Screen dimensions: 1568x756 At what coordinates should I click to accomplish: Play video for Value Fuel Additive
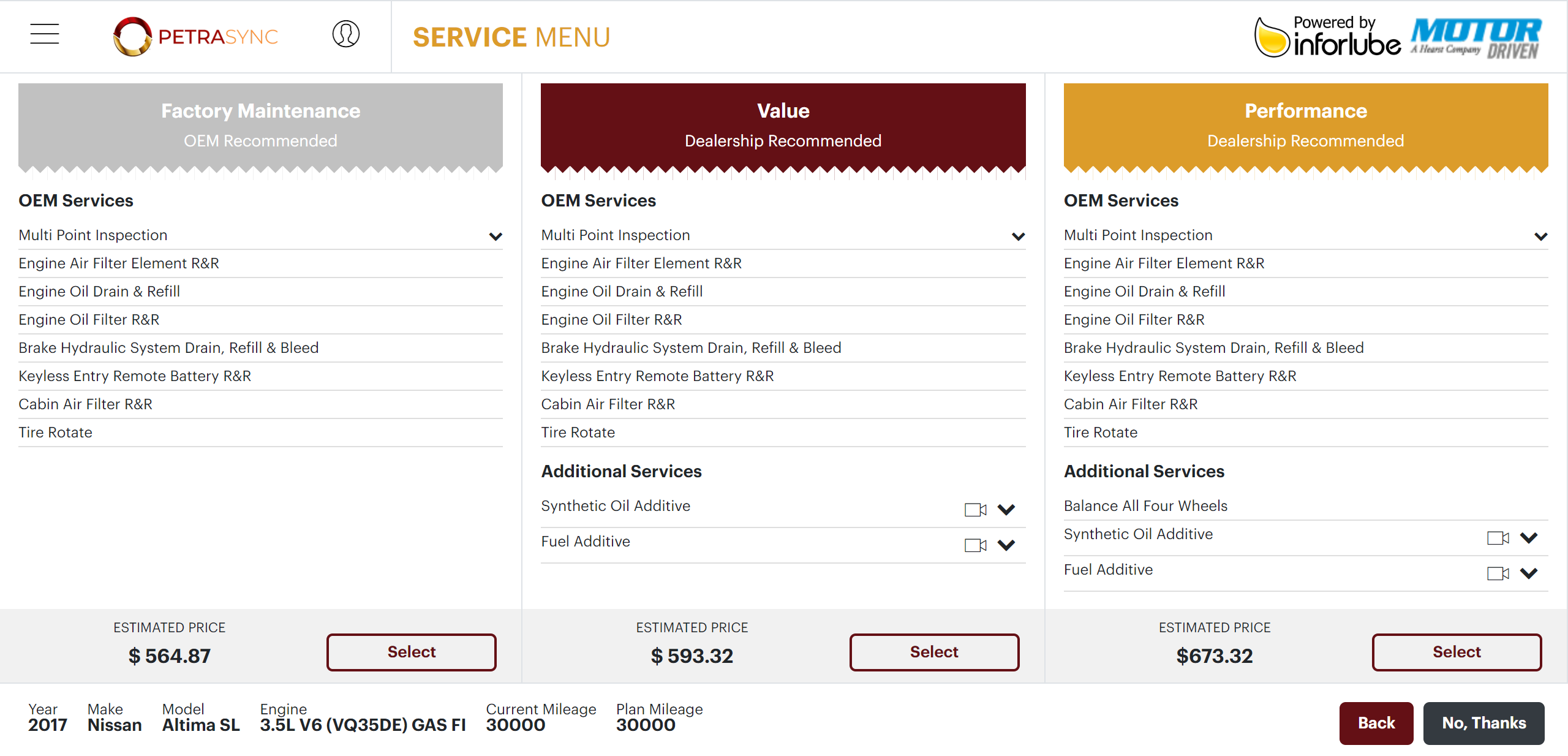(x=975, y=545)
